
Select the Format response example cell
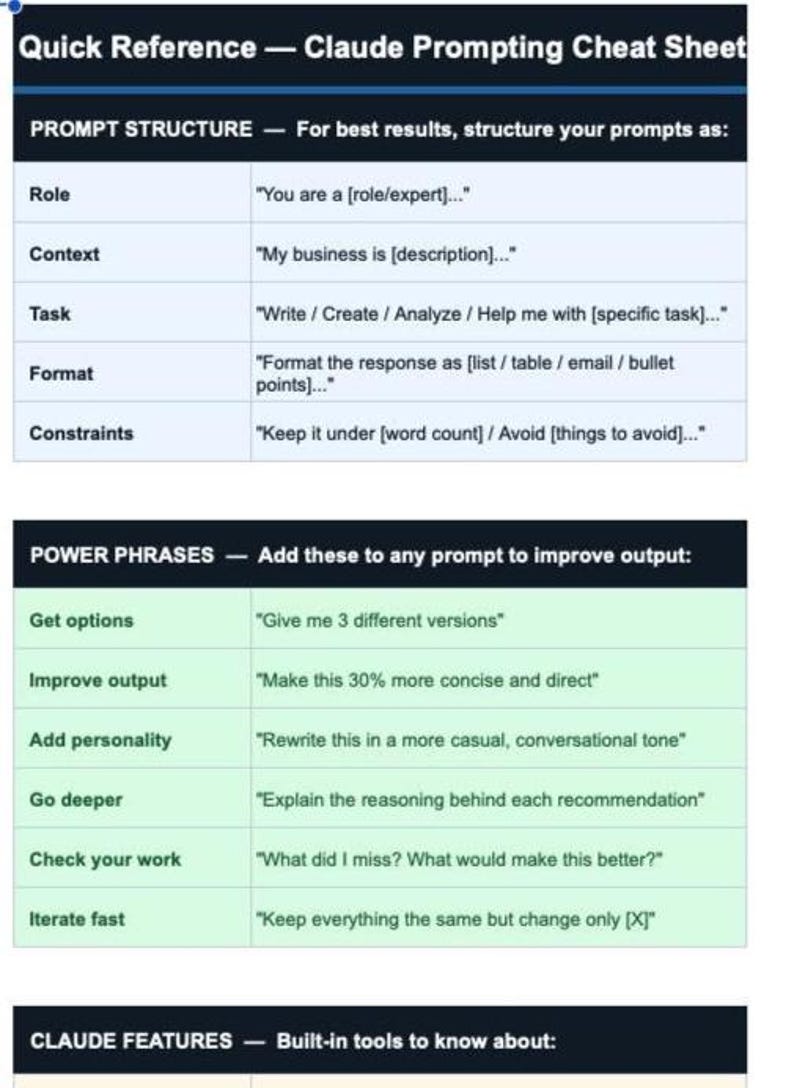[x=498, y=373]
